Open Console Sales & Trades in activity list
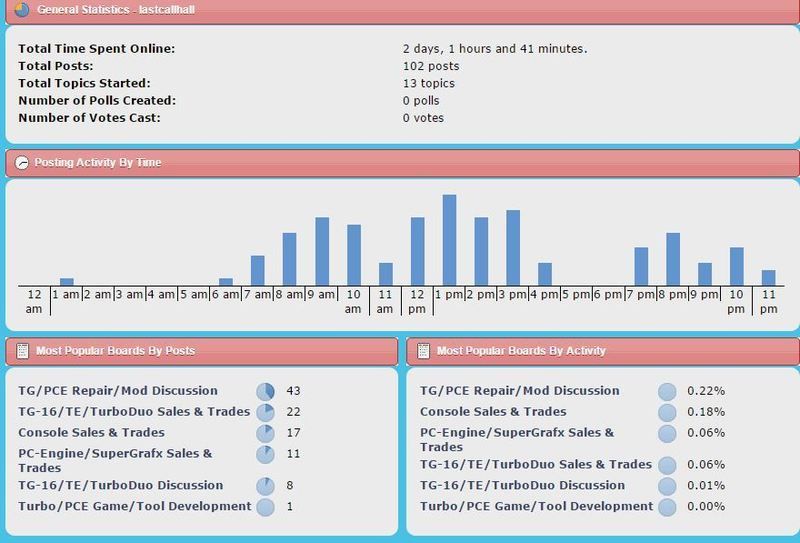 (x=493, y=412)
